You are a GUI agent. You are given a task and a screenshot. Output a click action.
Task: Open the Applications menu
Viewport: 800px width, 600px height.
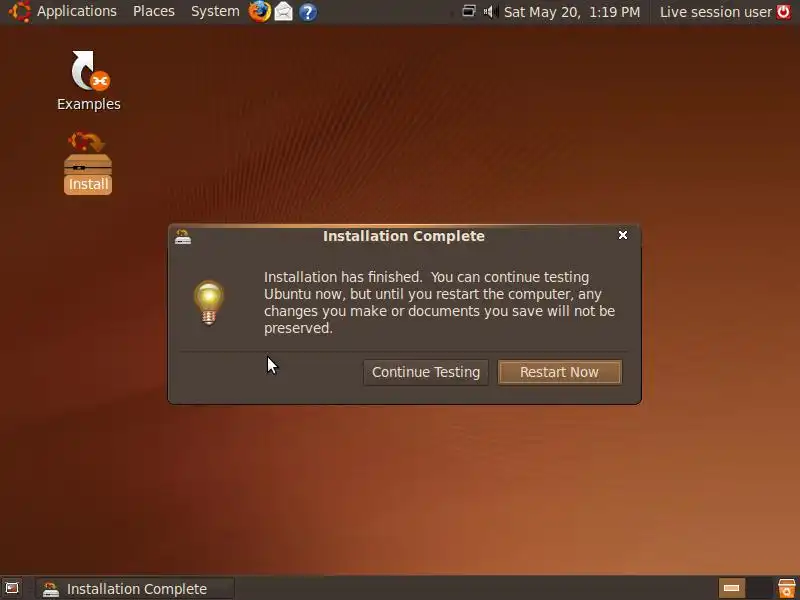click(77, 11)
